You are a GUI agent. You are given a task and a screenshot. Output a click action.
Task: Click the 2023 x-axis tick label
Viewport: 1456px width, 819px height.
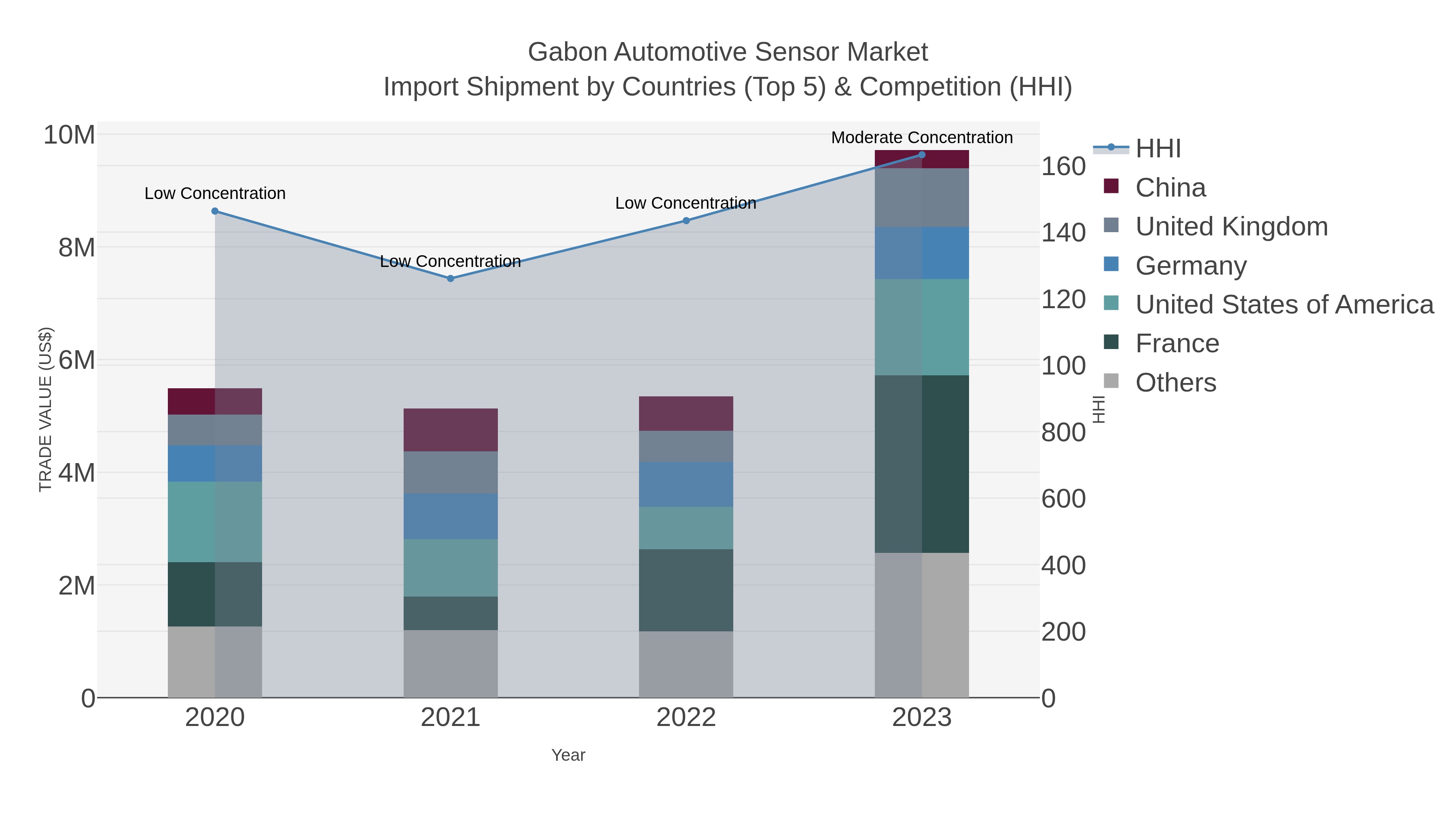[x=922, y=718]
